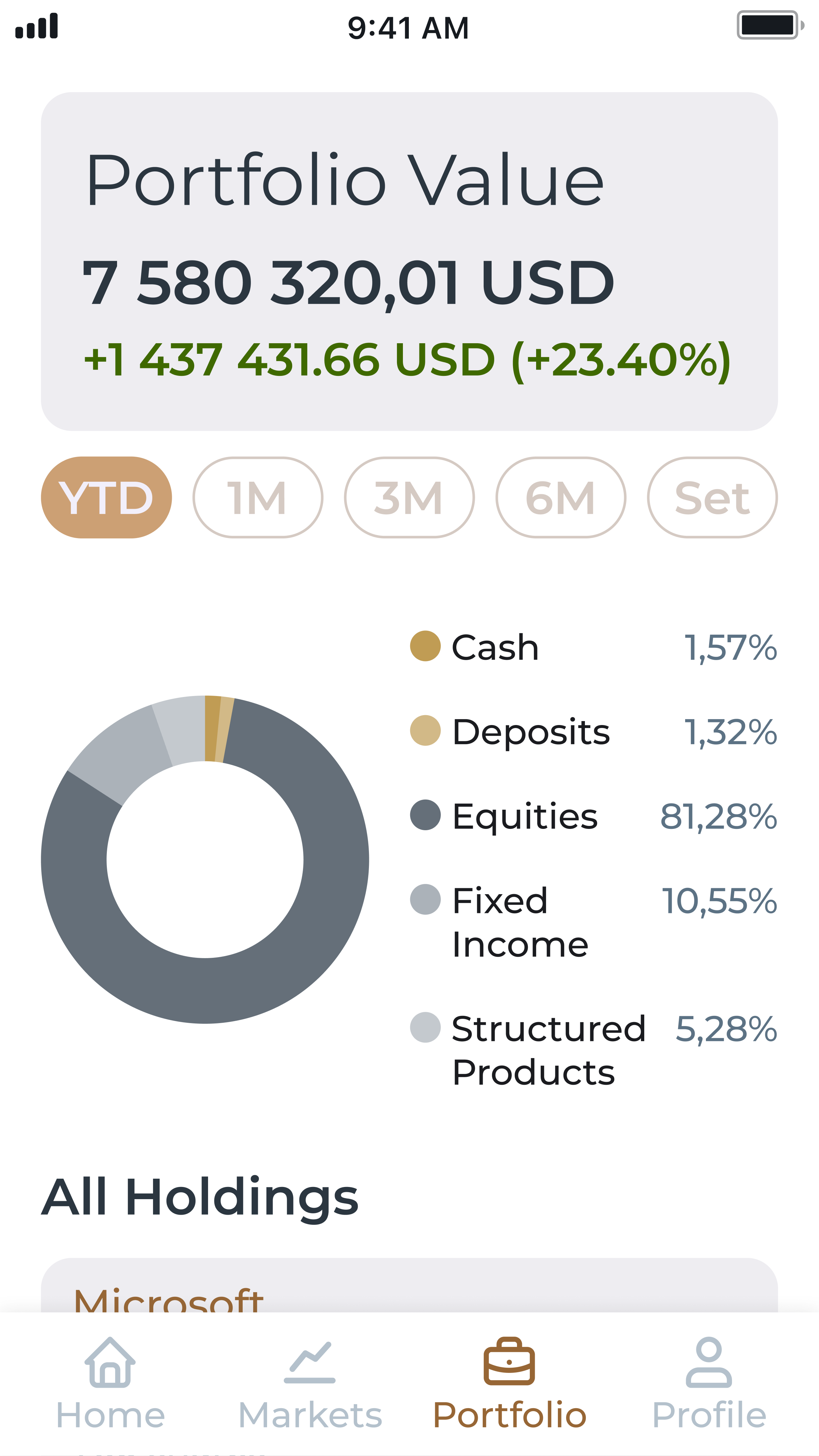Open the Set custom period option
The image size is (819, 1456).
pyautogui.click(x=712, y=498)
